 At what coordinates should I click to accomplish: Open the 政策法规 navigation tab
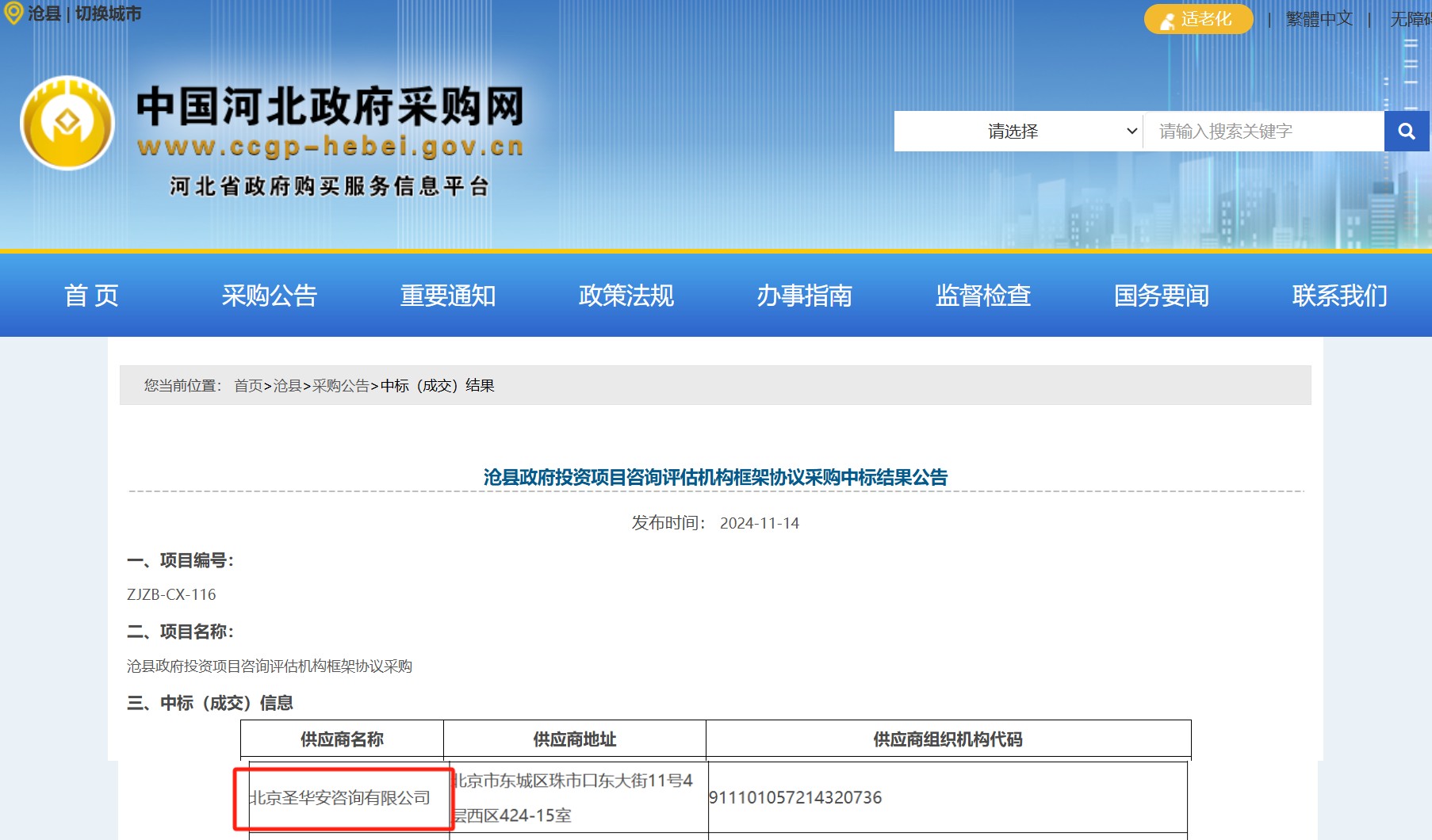click(626, 296)
